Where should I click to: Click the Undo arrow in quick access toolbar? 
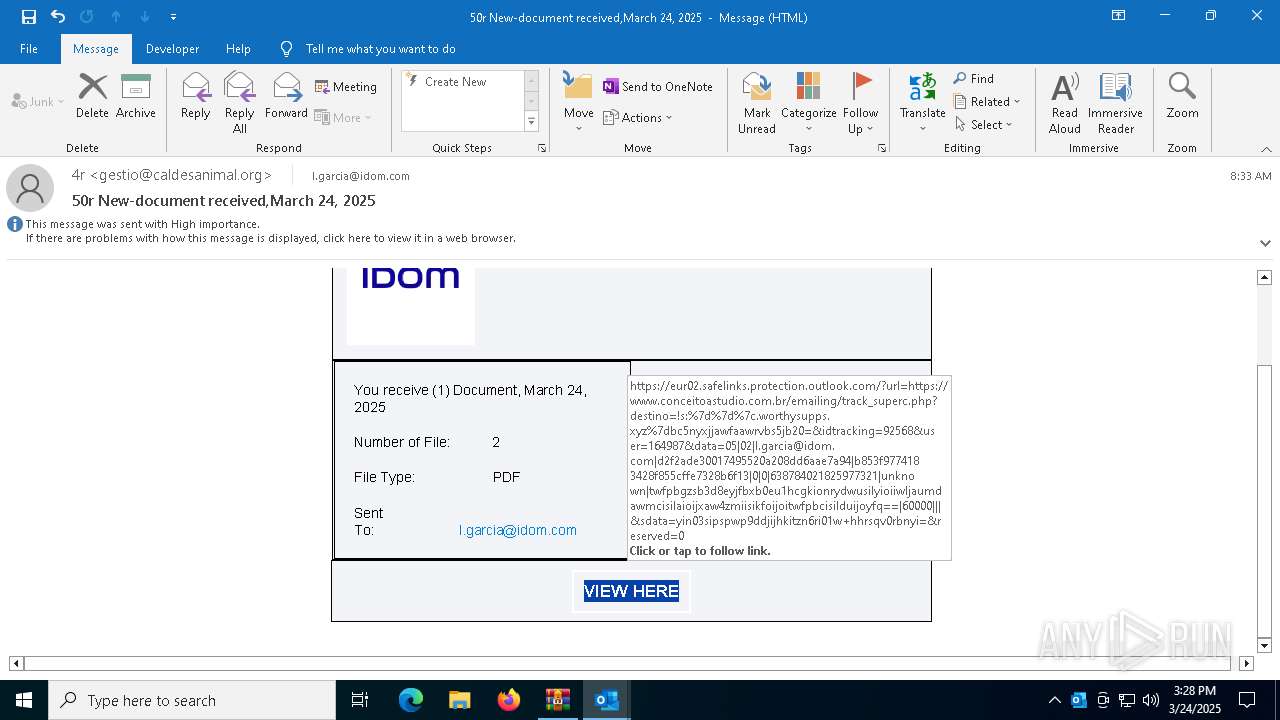[x=58, y=17]
